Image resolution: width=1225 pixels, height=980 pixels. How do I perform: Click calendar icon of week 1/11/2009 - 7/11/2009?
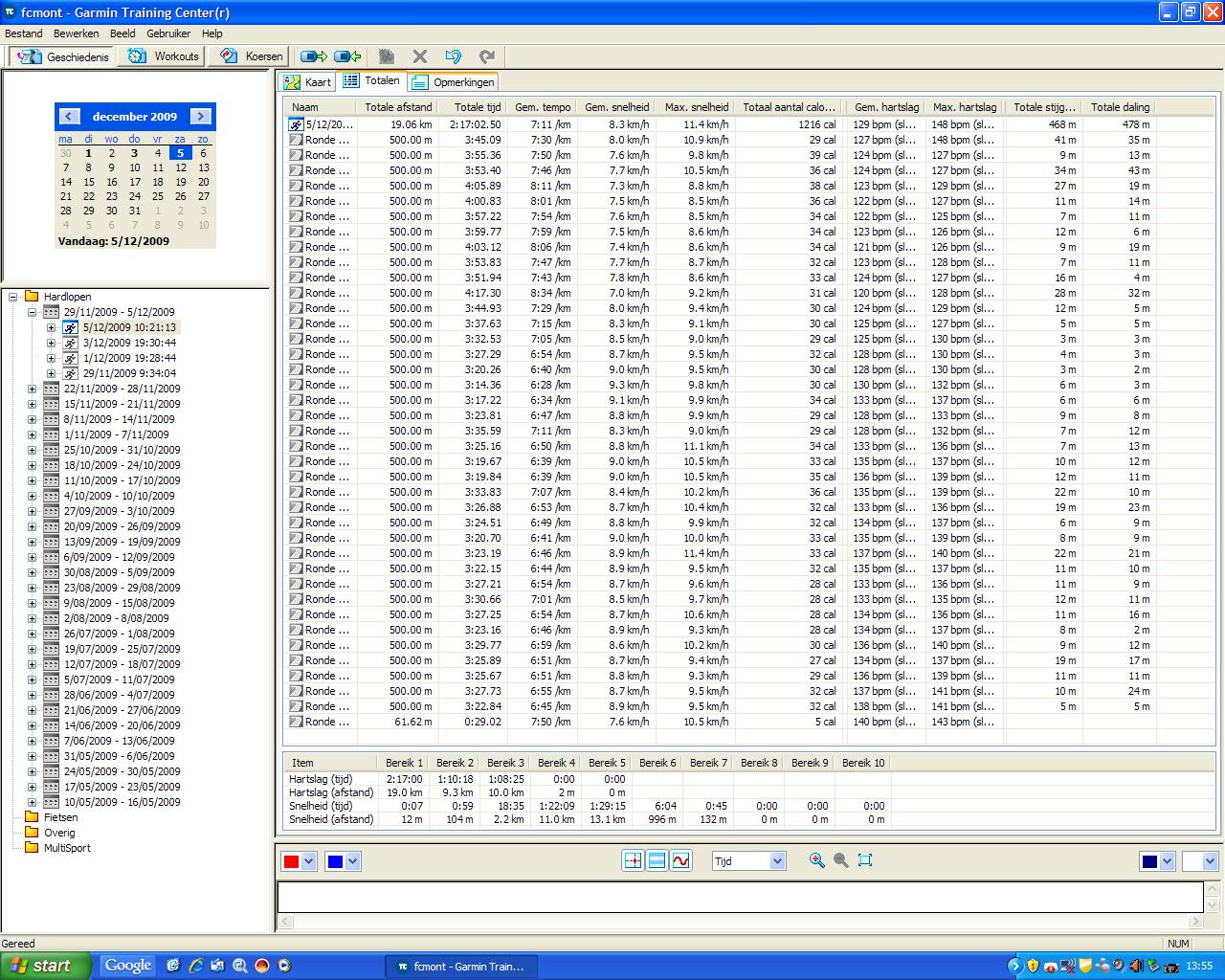point(51,434)
